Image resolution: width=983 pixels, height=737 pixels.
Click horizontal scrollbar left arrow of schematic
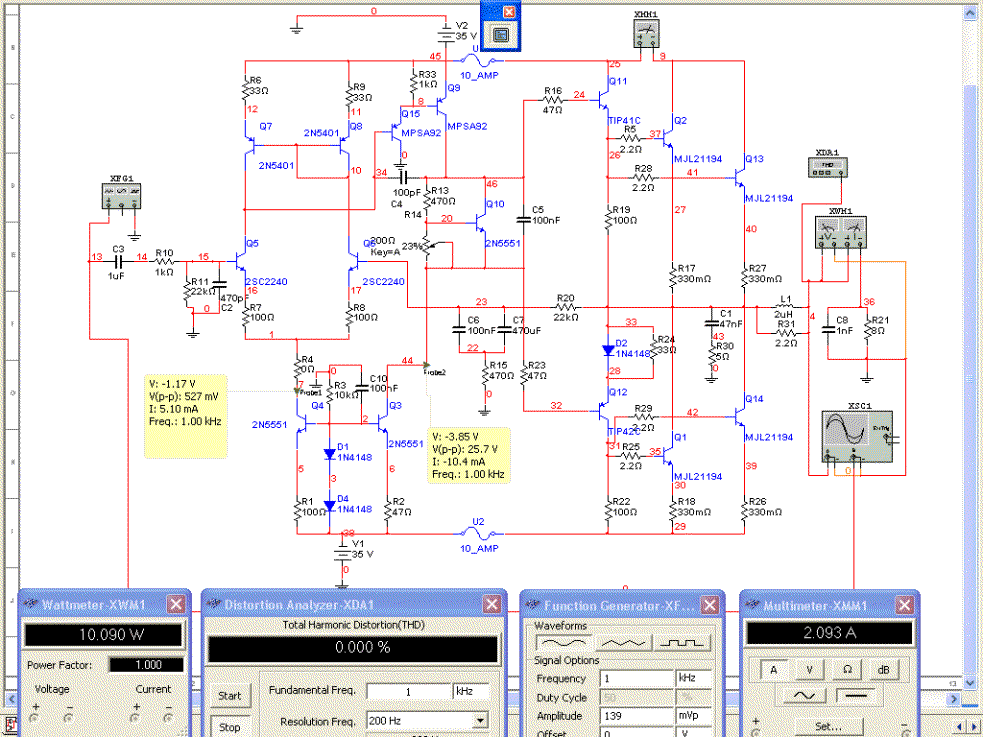(x=12, y=698)
